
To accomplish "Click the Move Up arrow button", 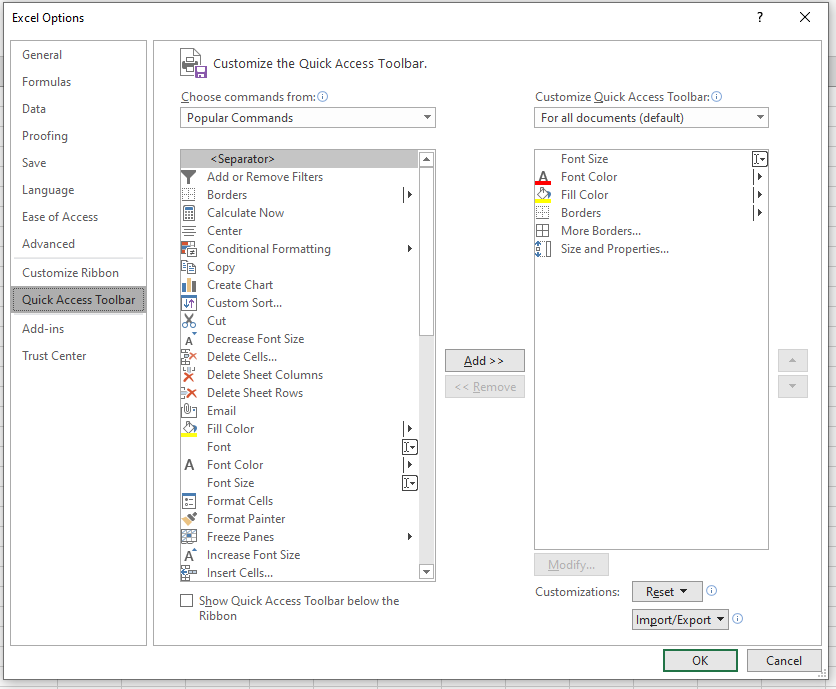I will [792, 360].
